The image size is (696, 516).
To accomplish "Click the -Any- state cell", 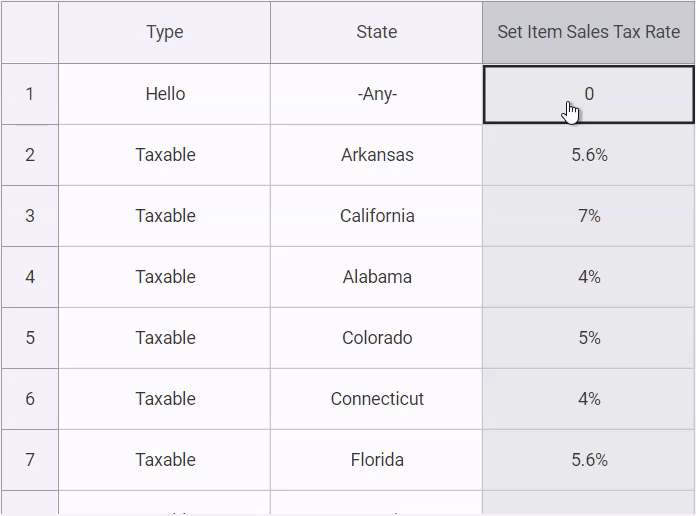I will tap(376, 94).
